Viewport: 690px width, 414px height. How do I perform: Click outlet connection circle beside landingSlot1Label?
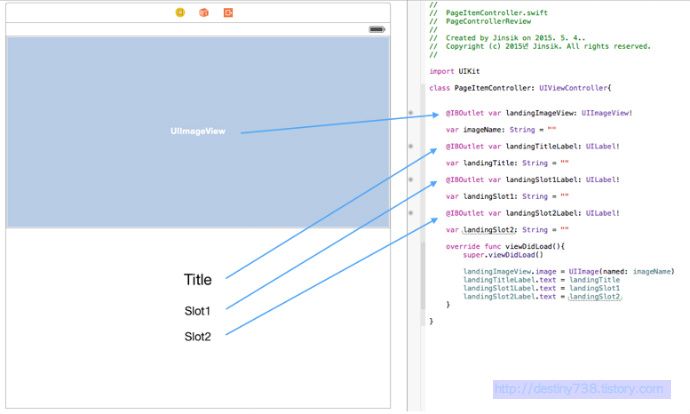tap(411, 180)
